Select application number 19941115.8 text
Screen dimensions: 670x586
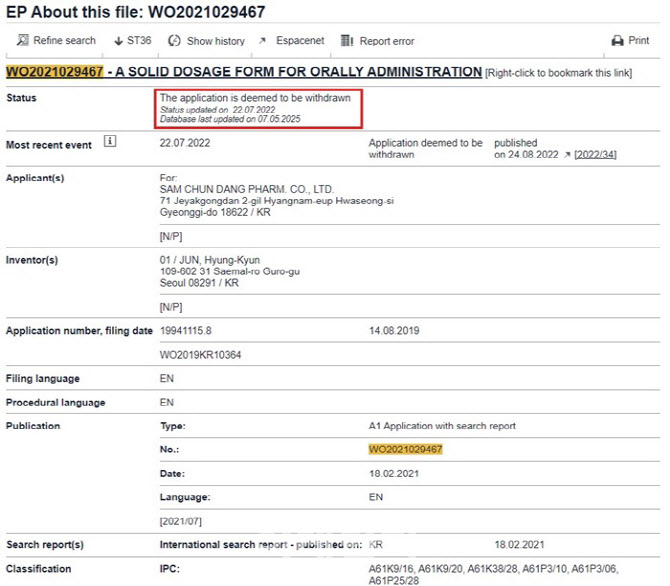[x=185, y=330]
